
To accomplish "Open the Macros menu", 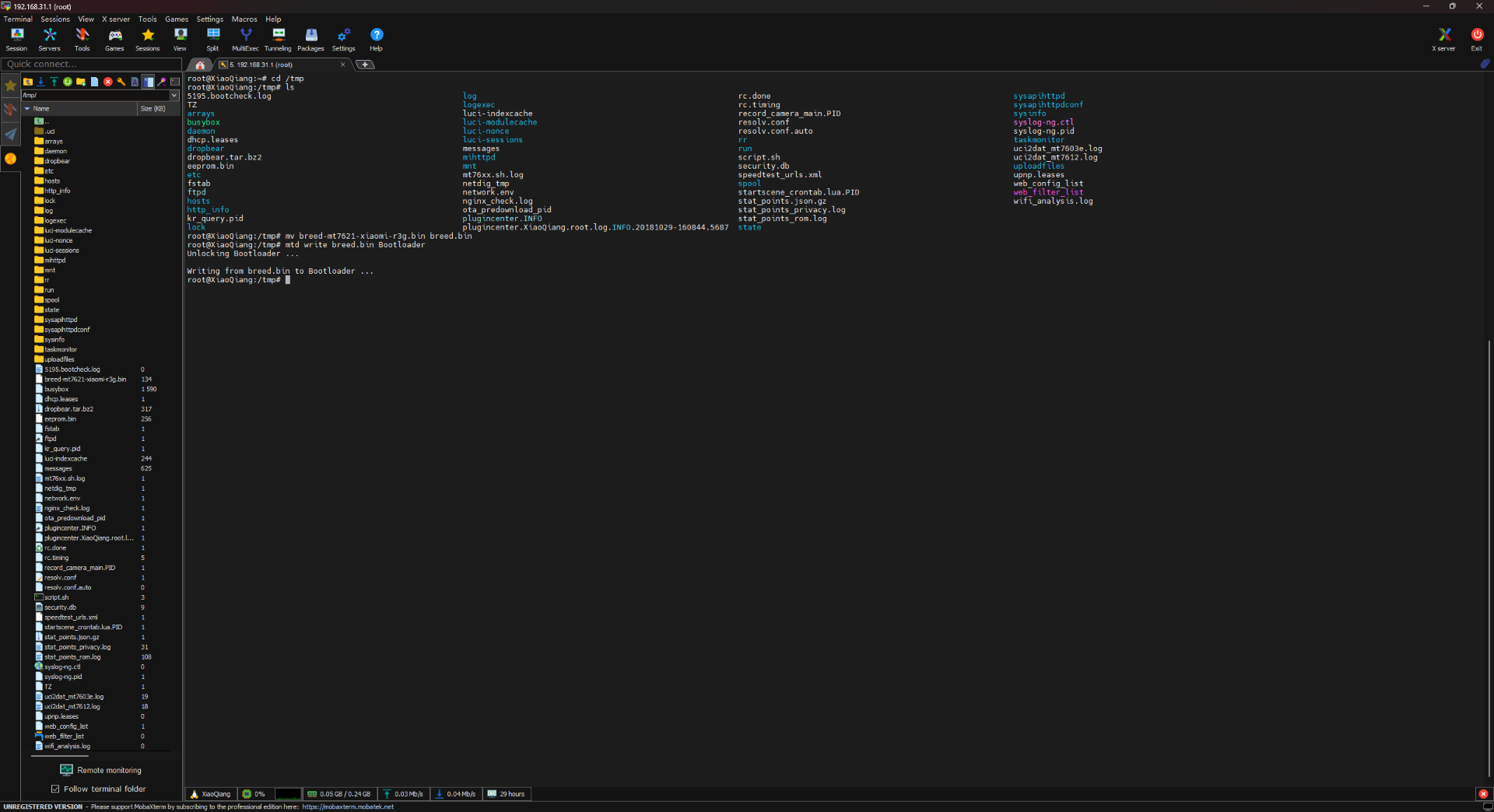I will click(x=244, y=19).
